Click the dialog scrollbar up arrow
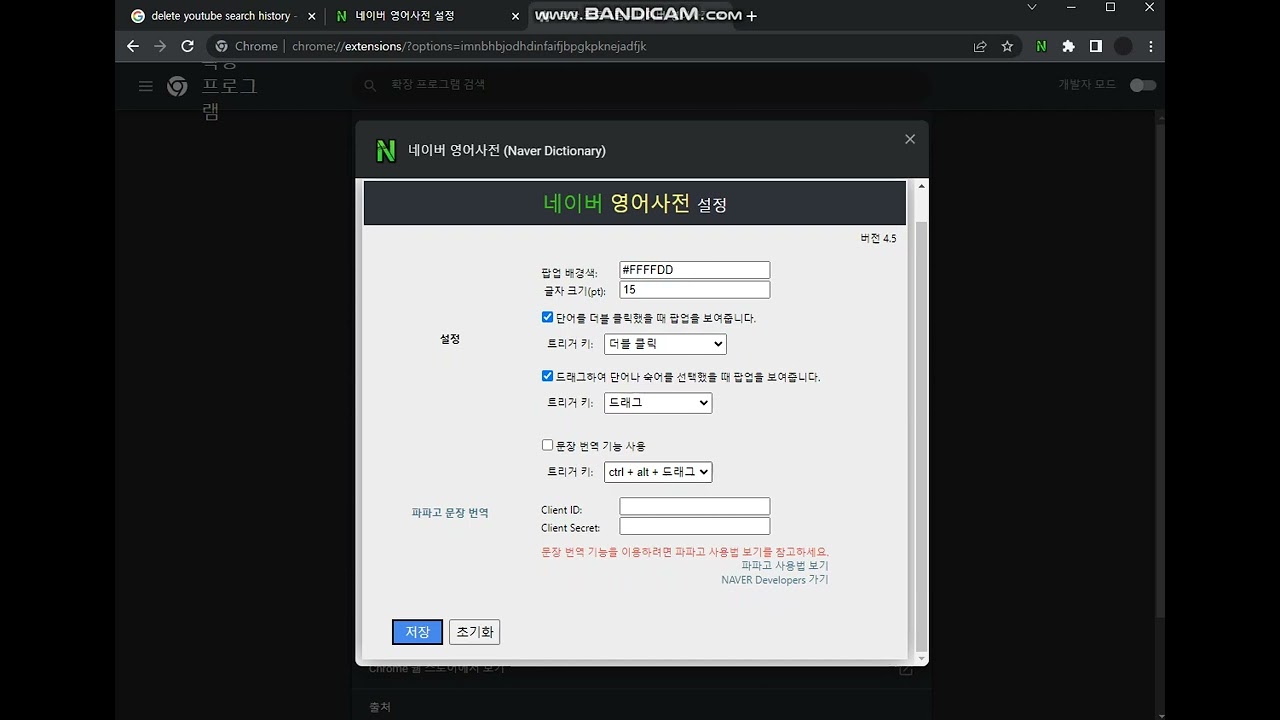 (921, 187)
